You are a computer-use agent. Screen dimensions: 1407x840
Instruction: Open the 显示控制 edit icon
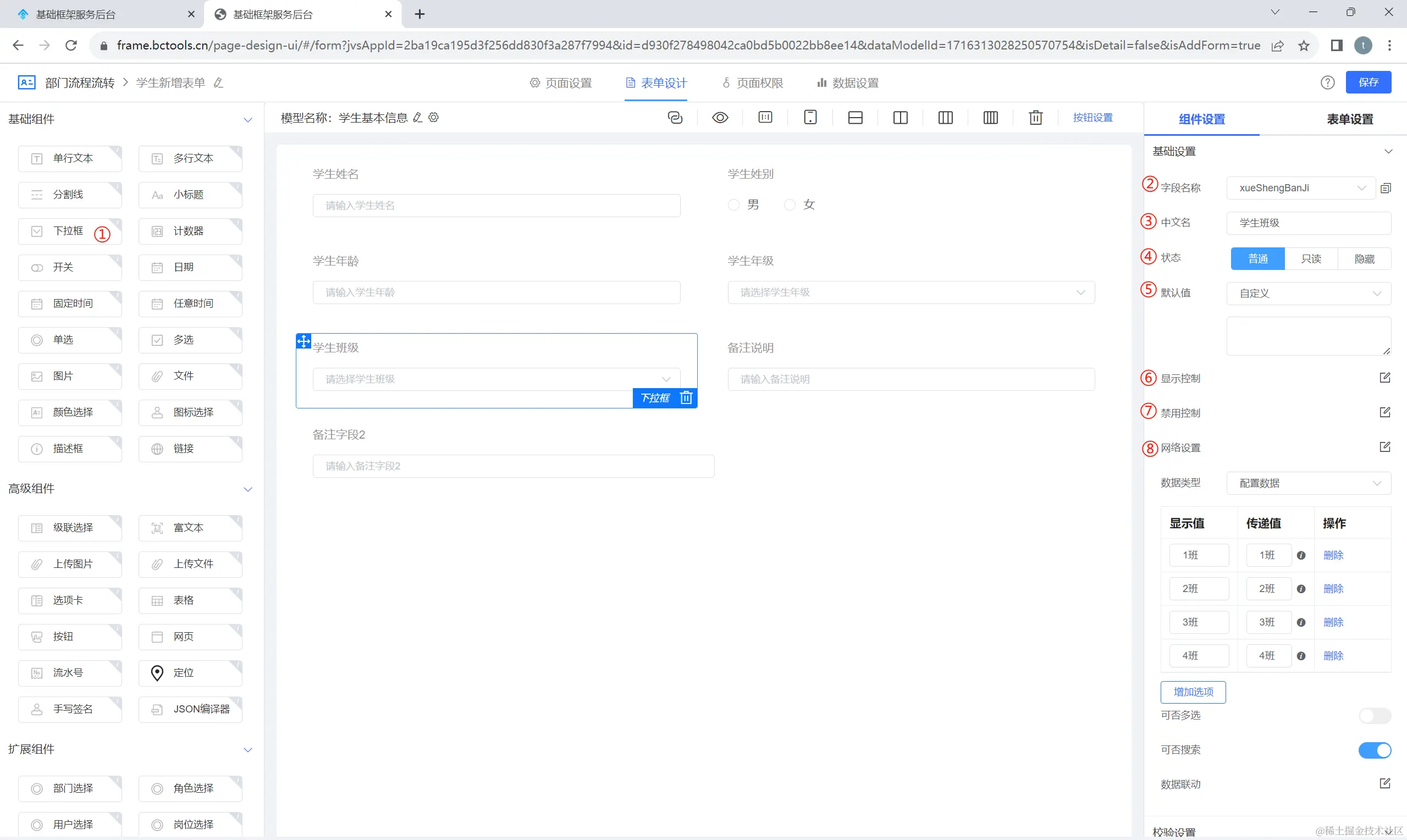point(1384,378)
